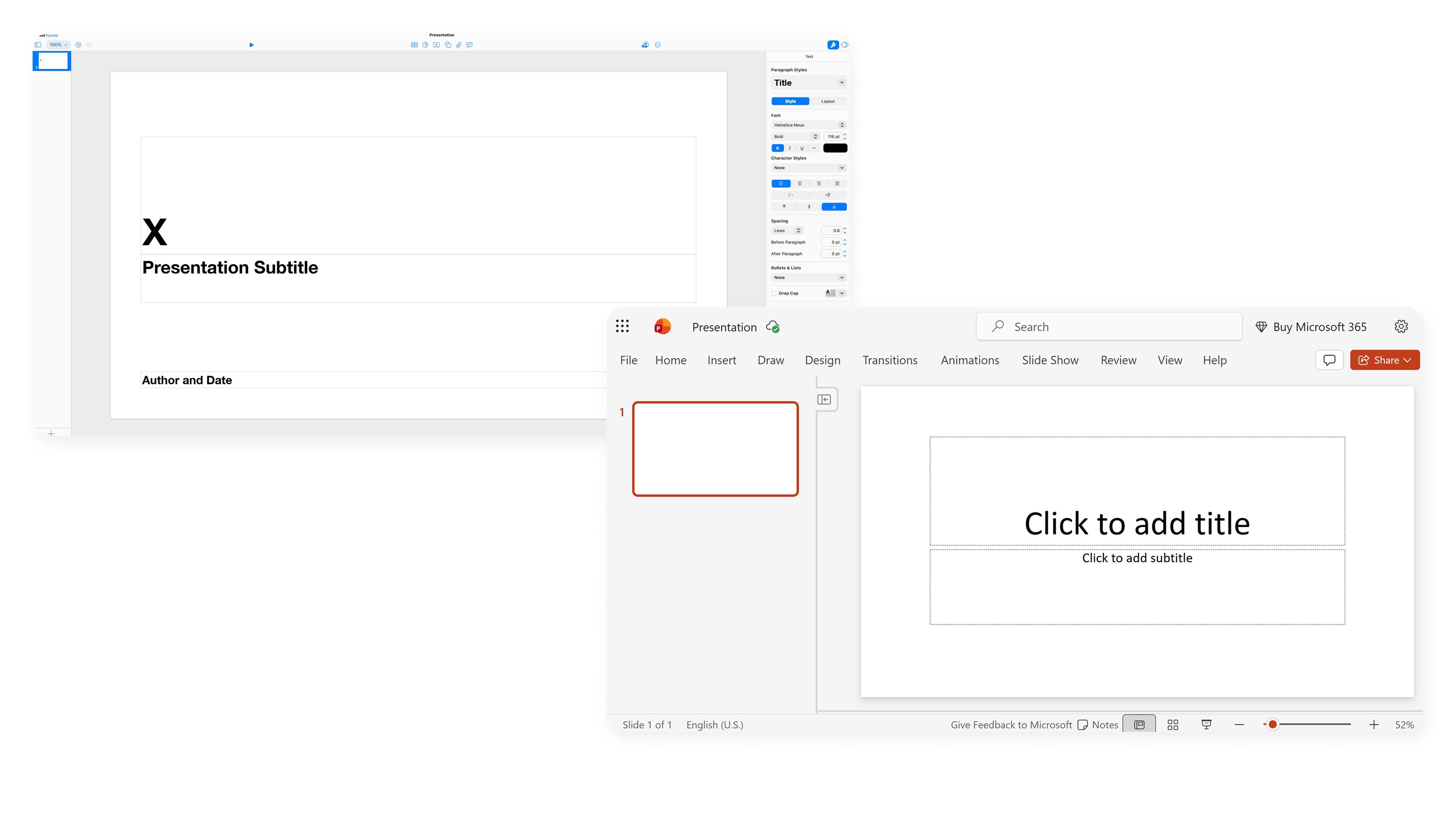Enable the Drop Cap checkbox
This screenshot has height=819, width=1456.
point(774,293)
